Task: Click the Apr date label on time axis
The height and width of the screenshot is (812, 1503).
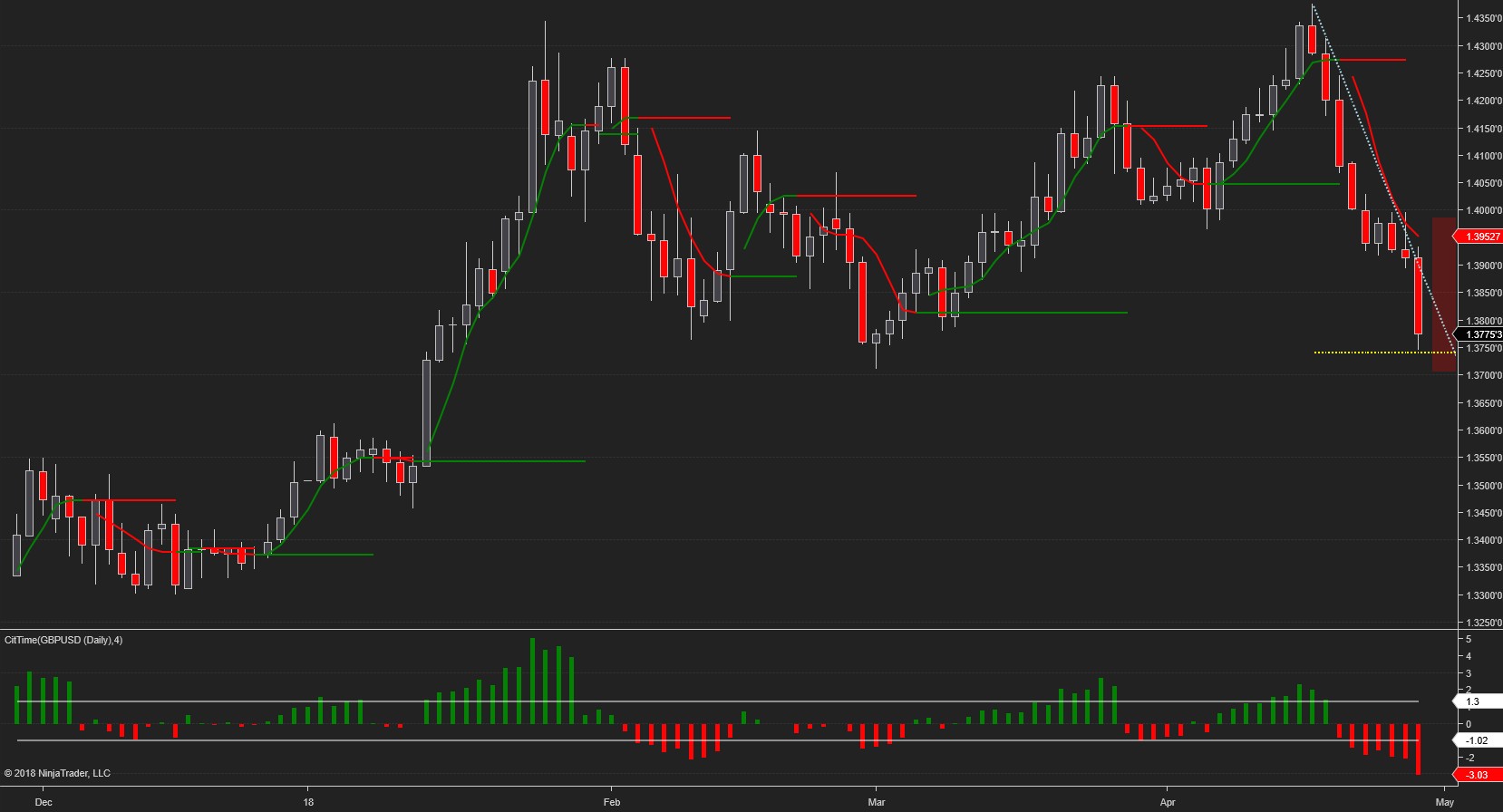Action: click(1168, 802)
